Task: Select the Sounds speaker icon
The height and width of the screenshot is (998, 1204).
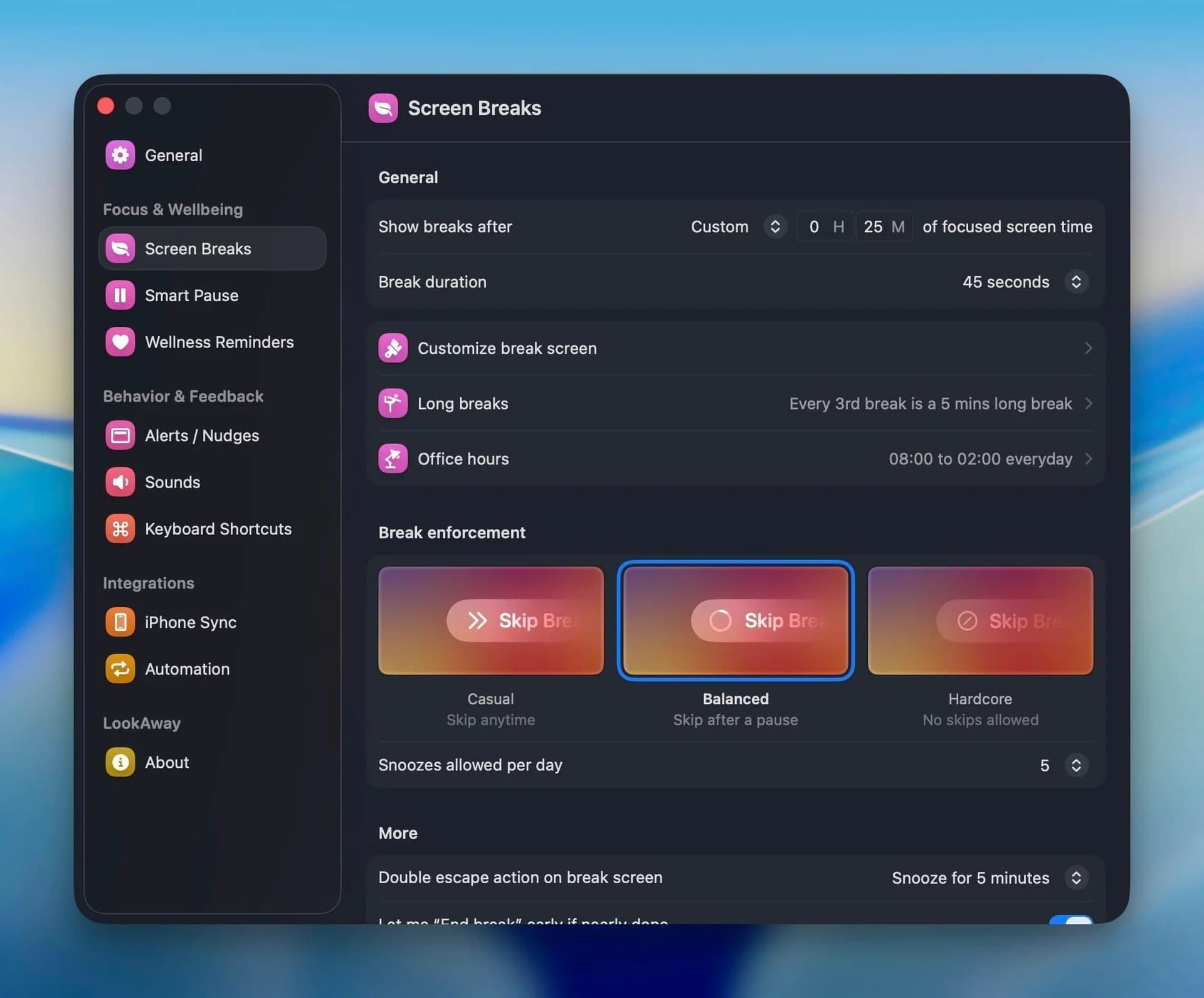Action: 120,482
